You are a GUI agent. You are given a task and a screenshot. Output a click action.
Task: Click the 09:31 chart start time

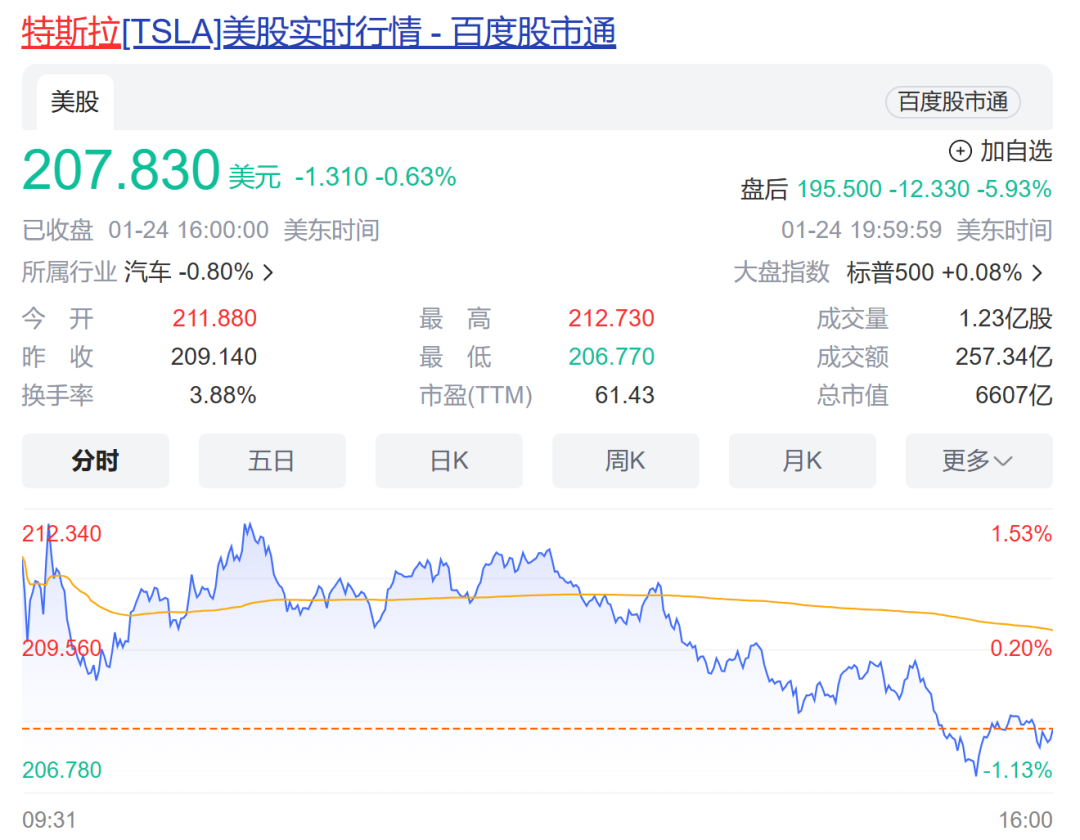click(49, 820)
